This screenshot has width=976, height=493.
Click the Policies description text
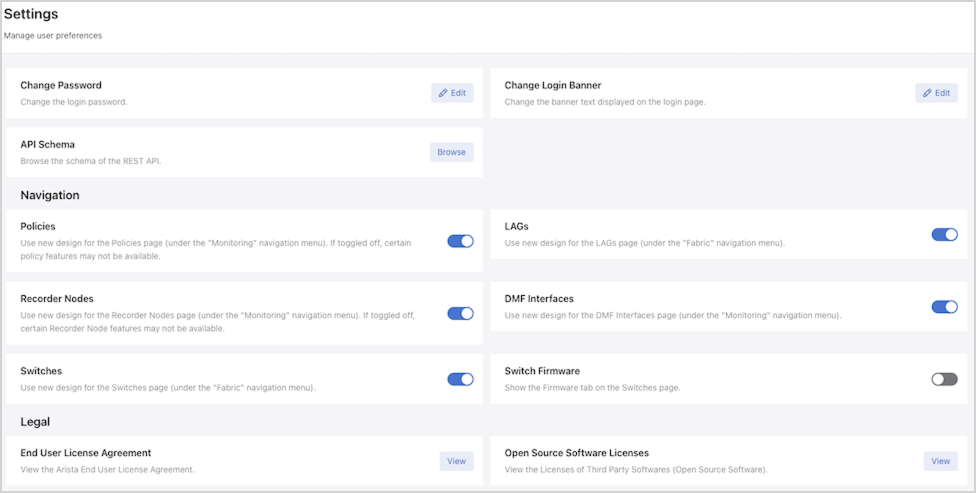click(x=220, y=249)
